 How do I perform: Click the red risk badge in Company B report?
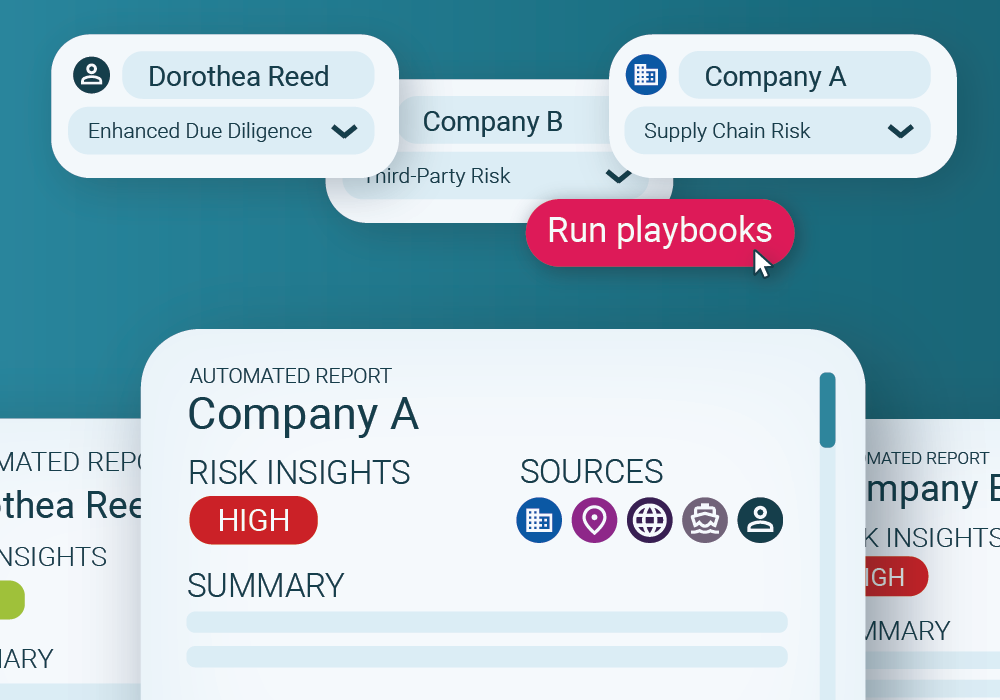pyautogui.click(x=896, y=576)
